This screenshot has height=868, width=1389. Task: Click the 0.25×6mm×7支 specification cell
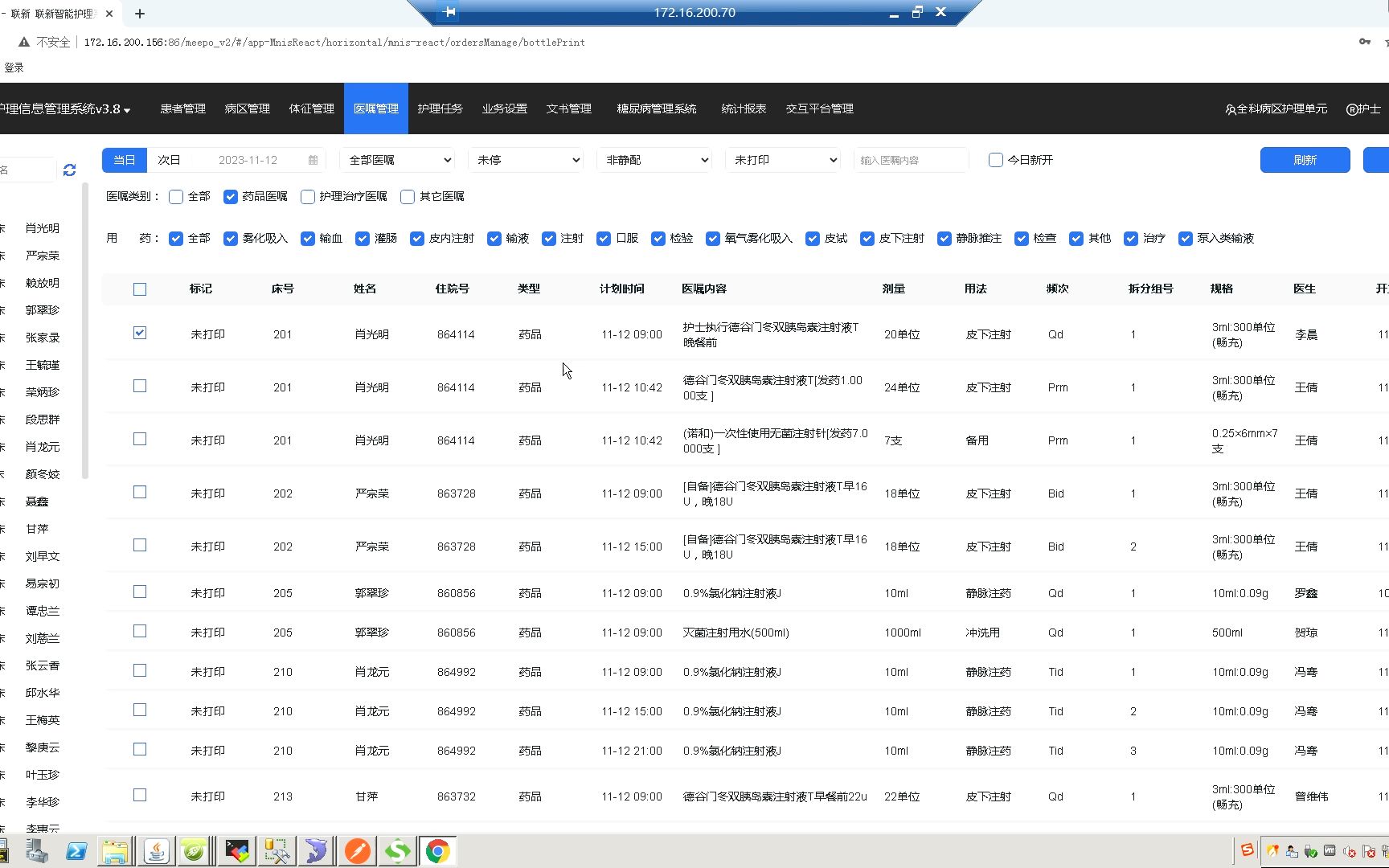pos(1244,440)
